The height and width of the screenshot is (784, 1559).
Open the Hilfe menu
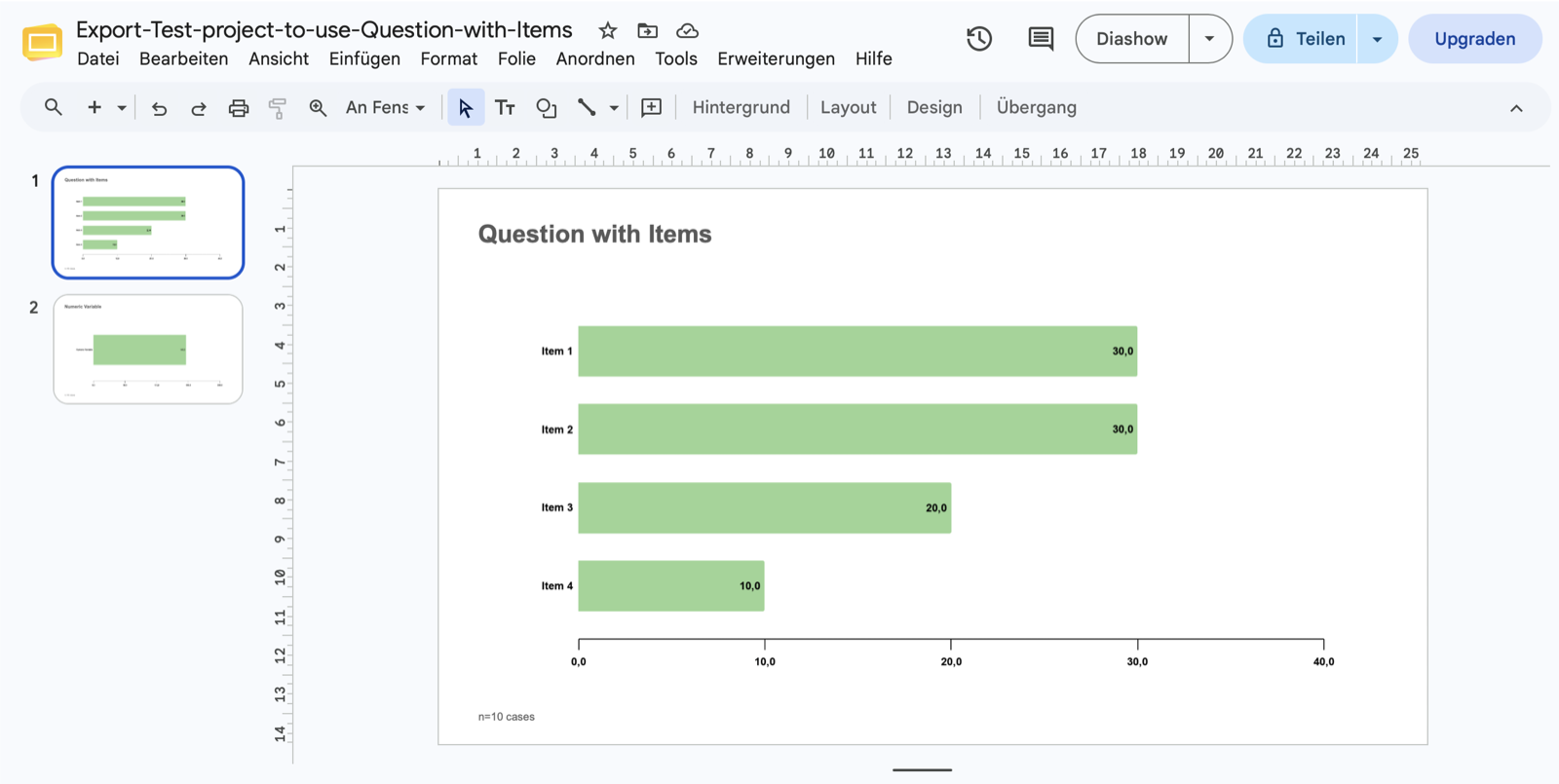[x=874, y=58]
